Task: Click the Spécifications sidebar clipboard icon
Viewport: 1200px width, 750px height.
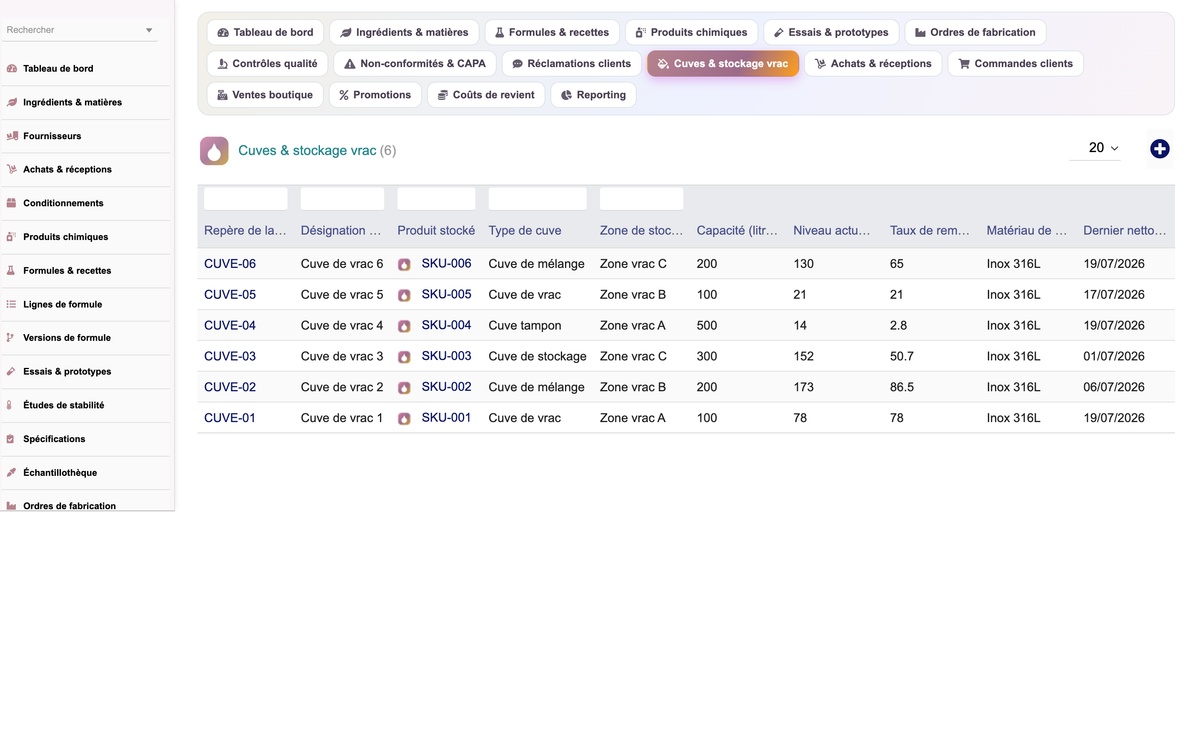Action: pyautogui.click(x=12, y=439)
